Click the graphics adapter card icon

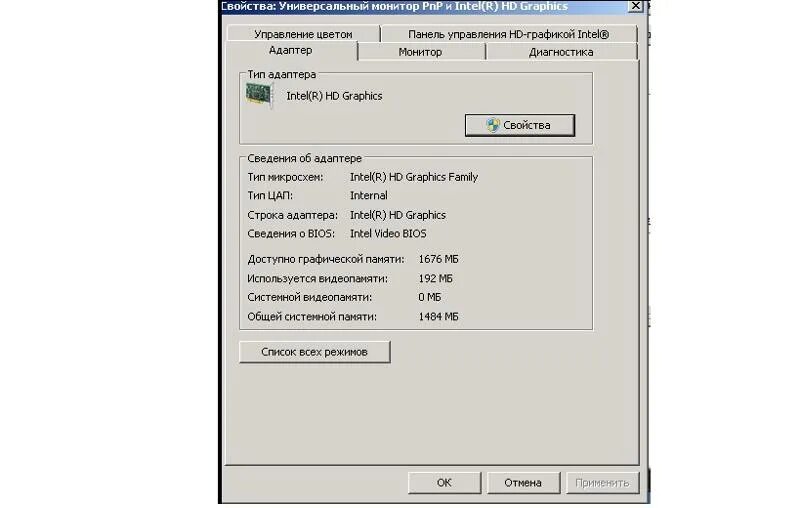click(259, 95)
